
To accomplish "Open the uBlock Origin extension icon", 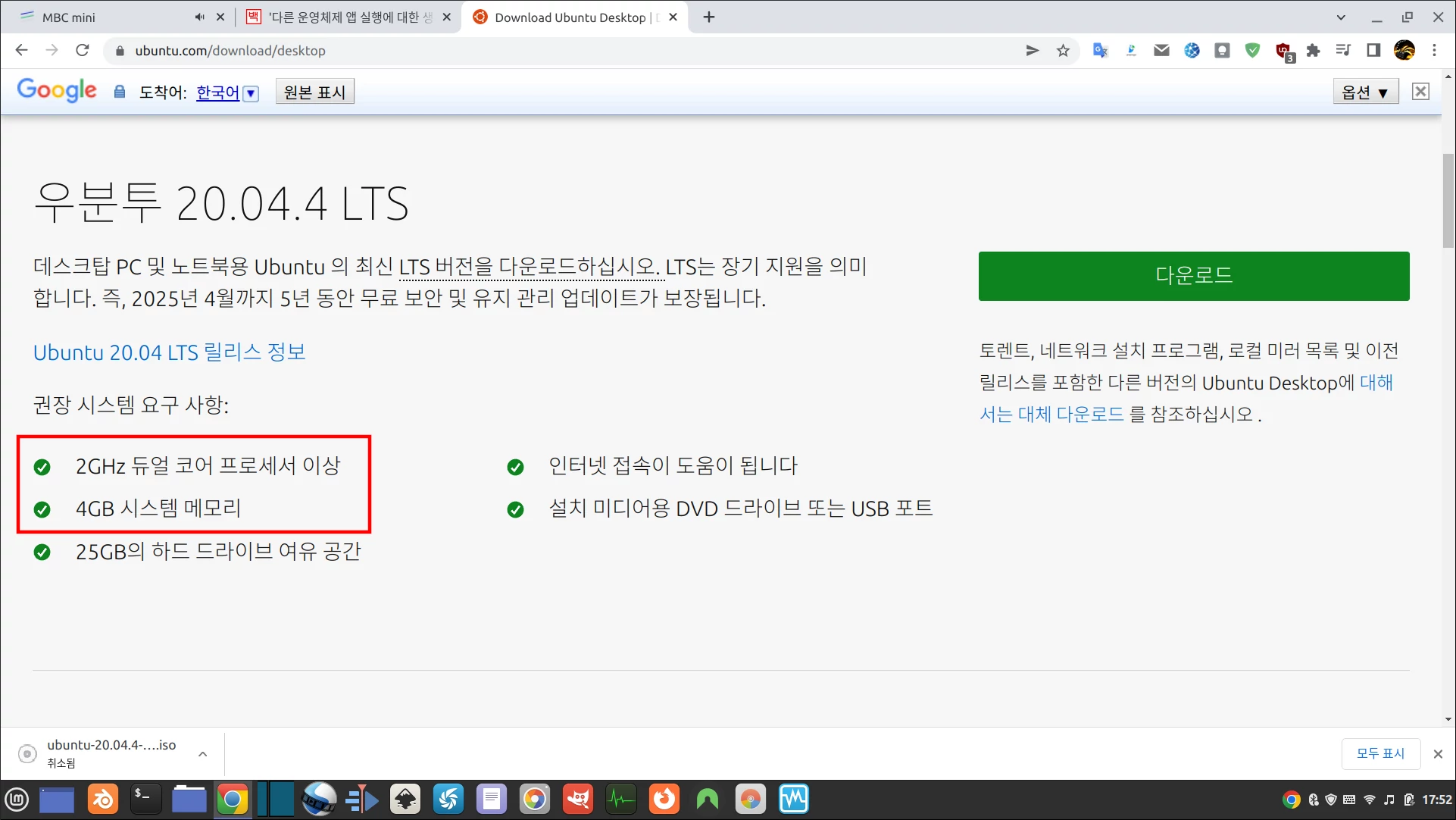I will (x=1283, y=51).
